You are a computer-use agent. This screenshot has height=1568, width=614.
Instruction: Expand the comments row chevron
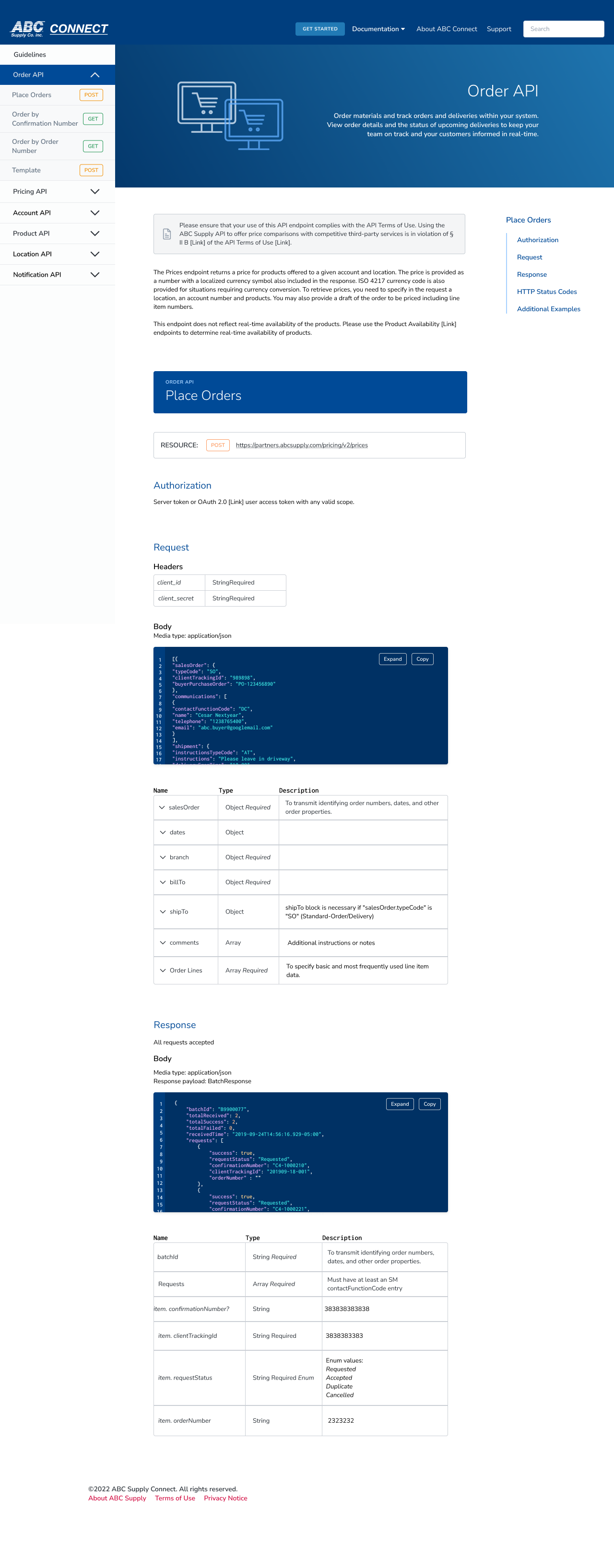[163, 942]
